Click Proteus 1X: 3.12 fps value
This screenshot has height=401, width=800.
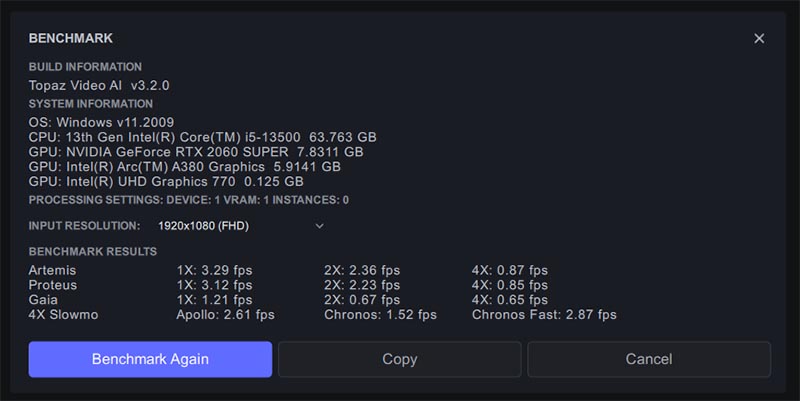pos(214,285)
